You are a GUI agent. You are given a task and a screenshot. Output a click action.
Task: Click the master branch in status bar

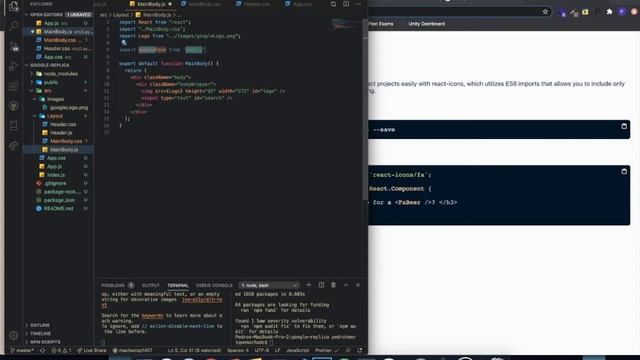pyautogui.click(x=21, y=350)
